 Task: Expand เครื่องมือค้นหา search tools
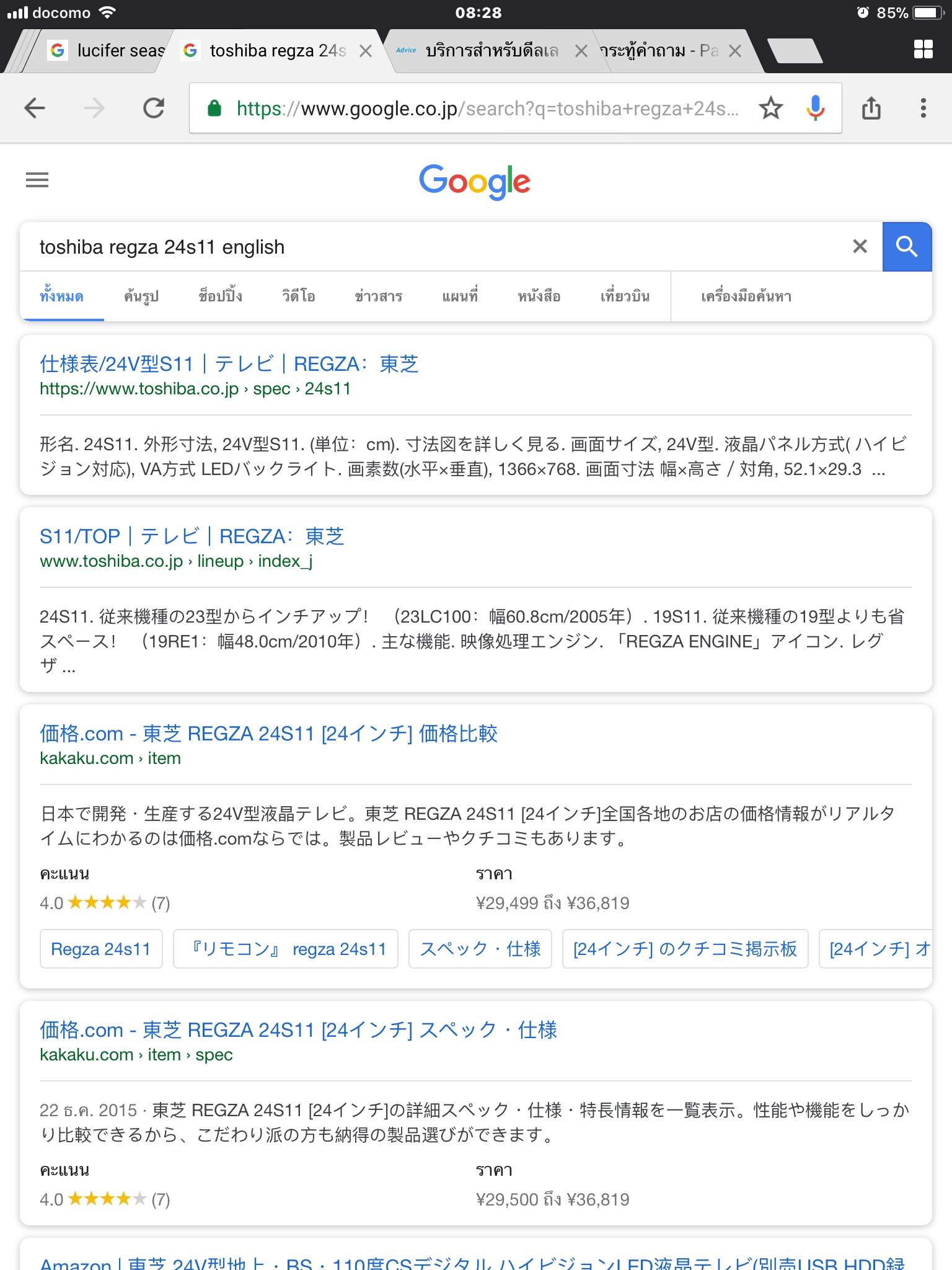pyautogui.click(x=746, y=296)
